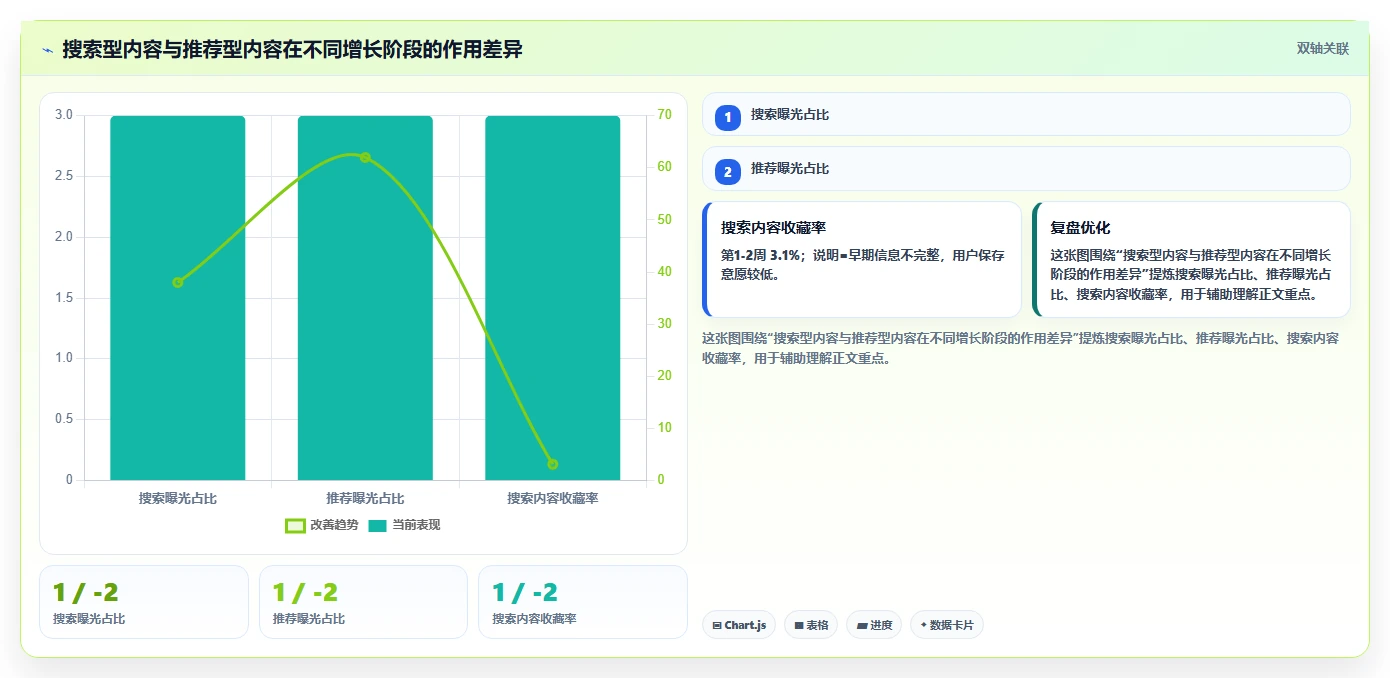The width and height of the screenshot is (1390, 678).
Task: Click trend line peak point on 推荐曝光占比
Action: [365, 157]
